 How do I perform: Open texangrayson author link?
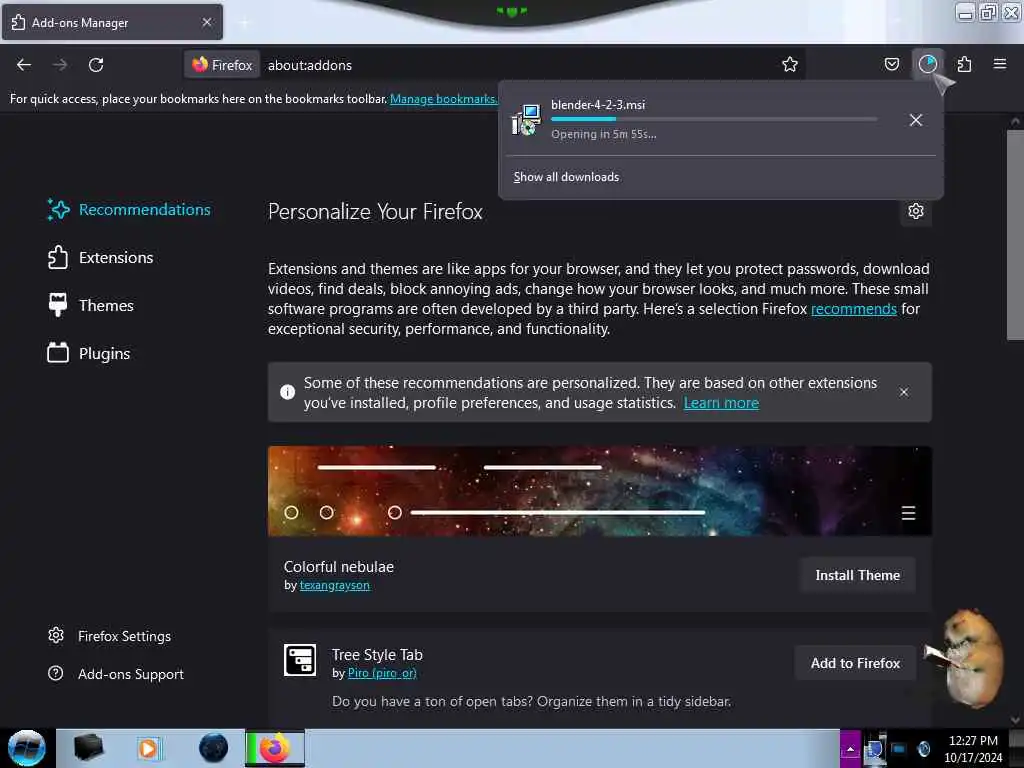point(334,585)
